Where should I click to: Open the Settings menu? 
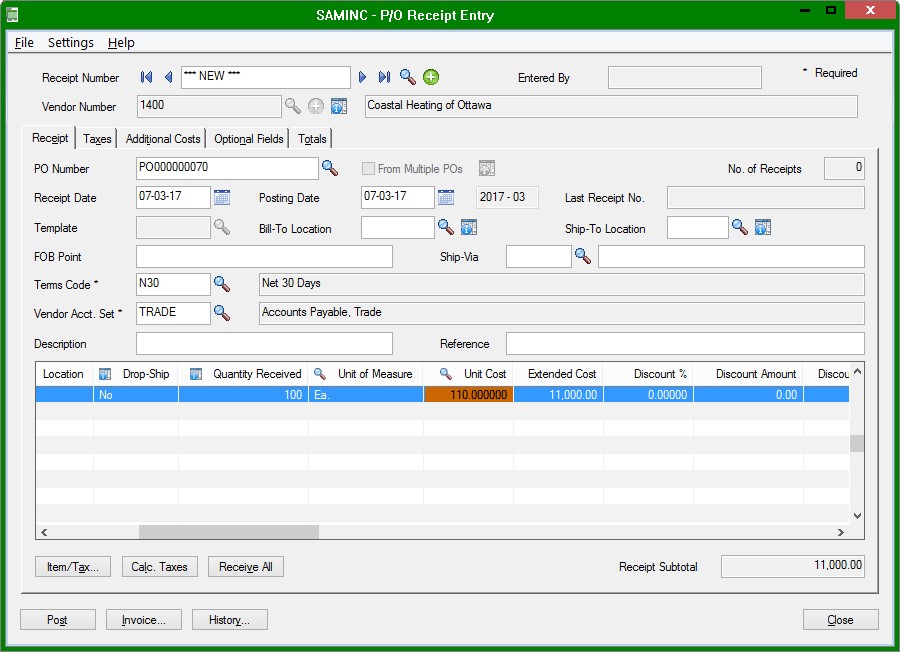click(71, 43)
